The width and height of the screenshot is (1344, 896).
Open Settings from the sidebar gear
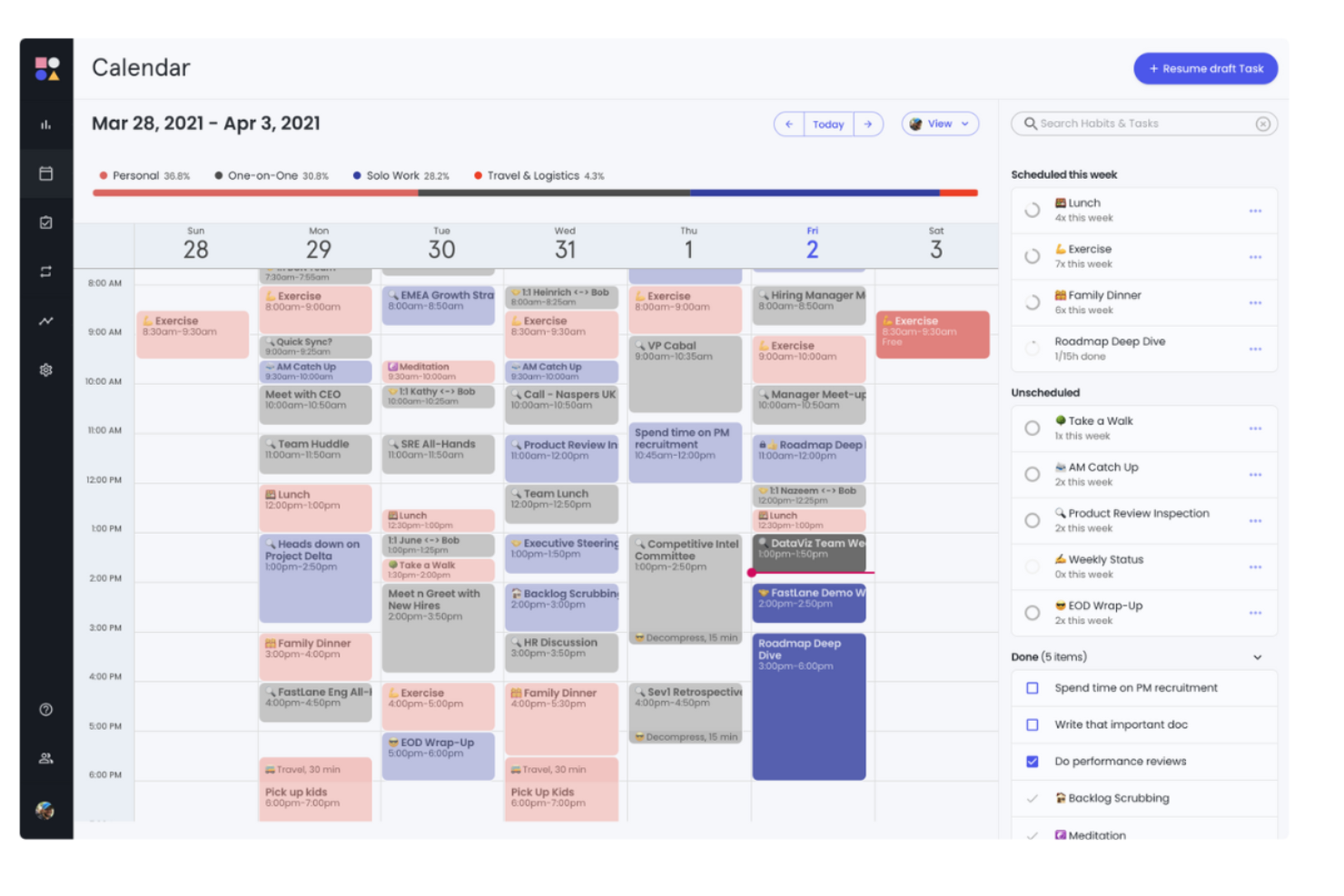click(x=45, y=369)
